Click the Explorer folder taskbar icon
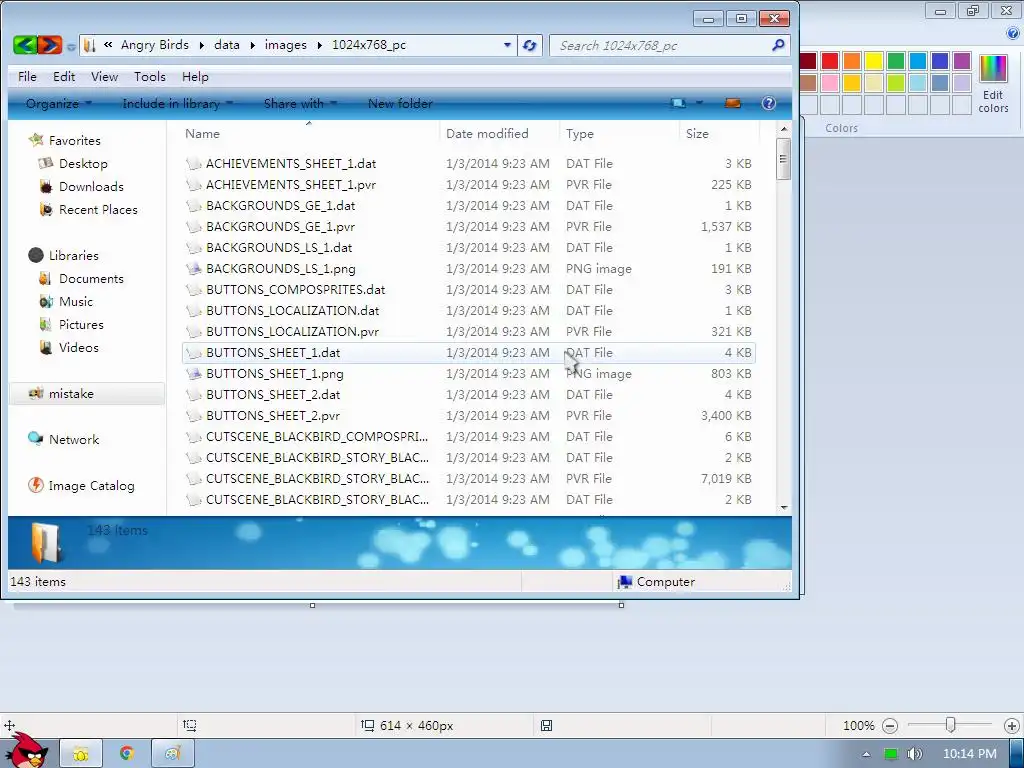1024x768 pixels. click(81, 754)
